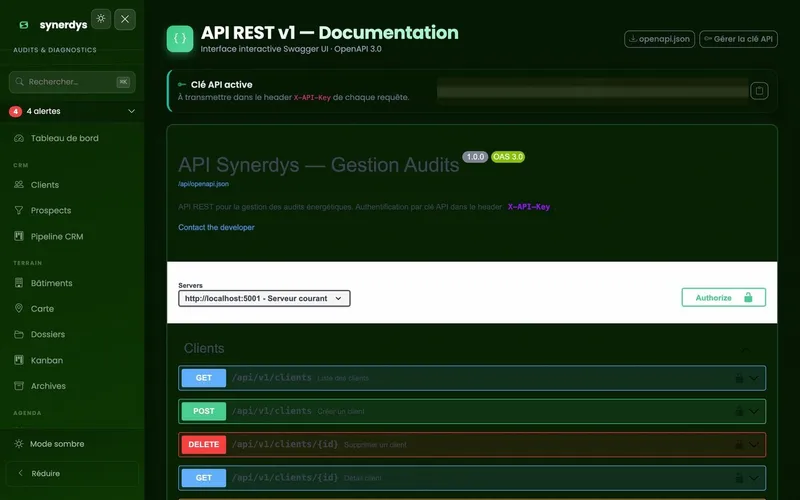Click the Tableau de bord gauge icon

(19, 138)
